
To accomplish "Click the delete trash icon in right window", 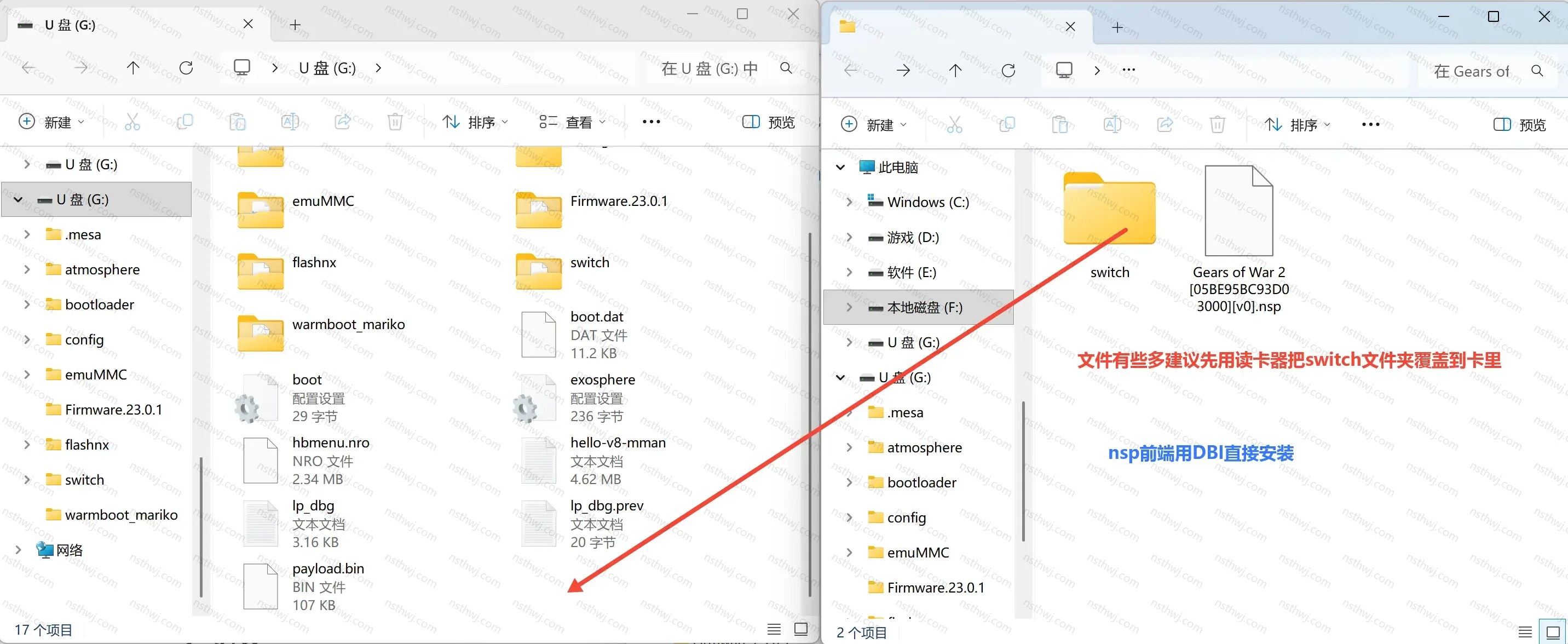I will [x=1218, y=125].
